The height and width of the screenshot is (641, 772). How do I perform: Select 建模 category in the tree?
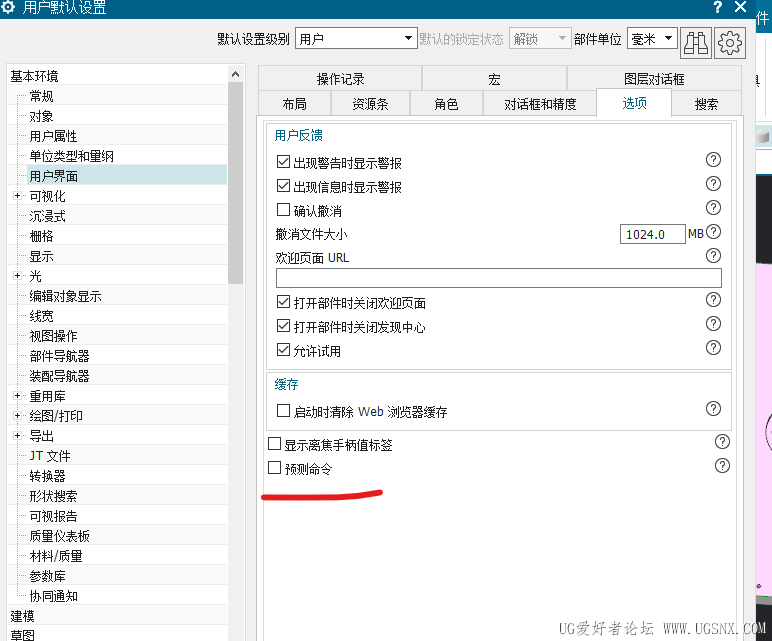click(x=22, y=616)
